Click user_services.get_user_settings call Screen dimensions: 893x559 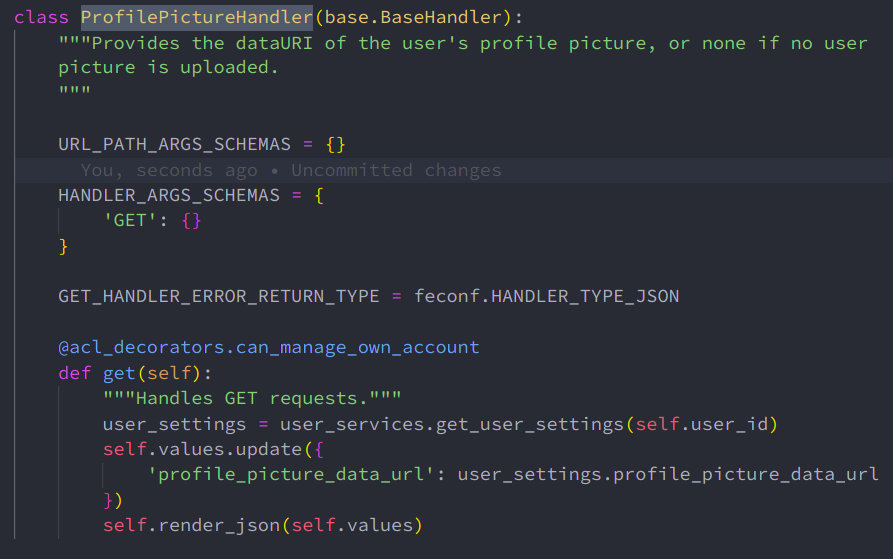[452, 424]
